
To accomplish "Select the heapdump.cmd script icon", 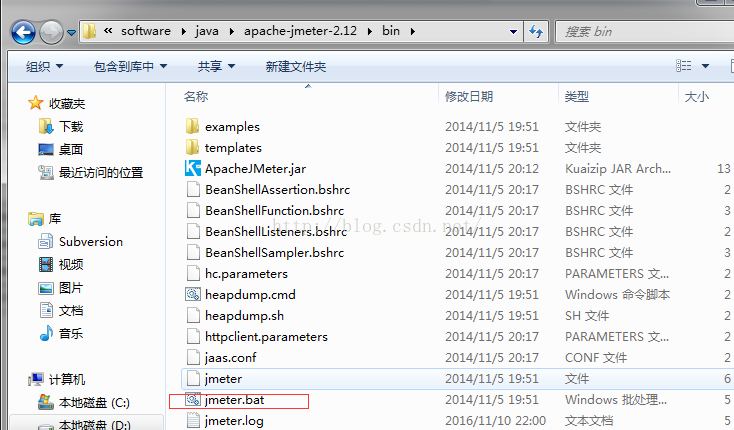I will tap(193, 294).
